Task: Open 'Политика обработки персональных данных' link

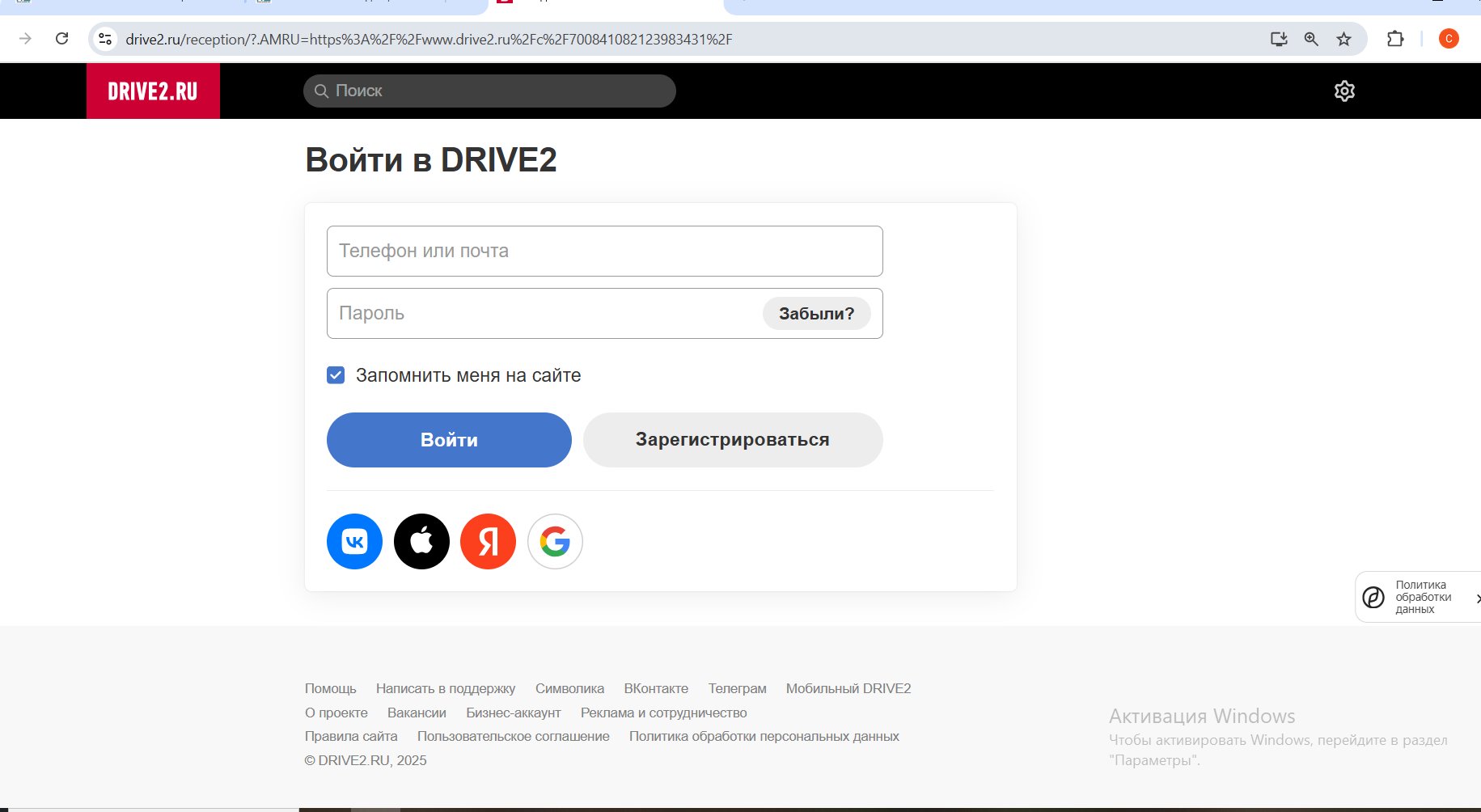Action: click(764, 736)
